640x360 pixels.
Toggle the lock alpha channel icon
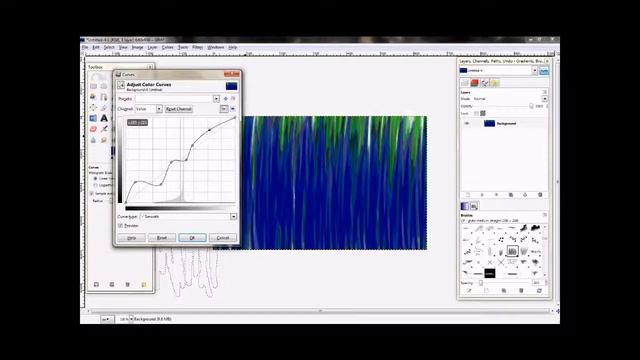tap(483, 113)
